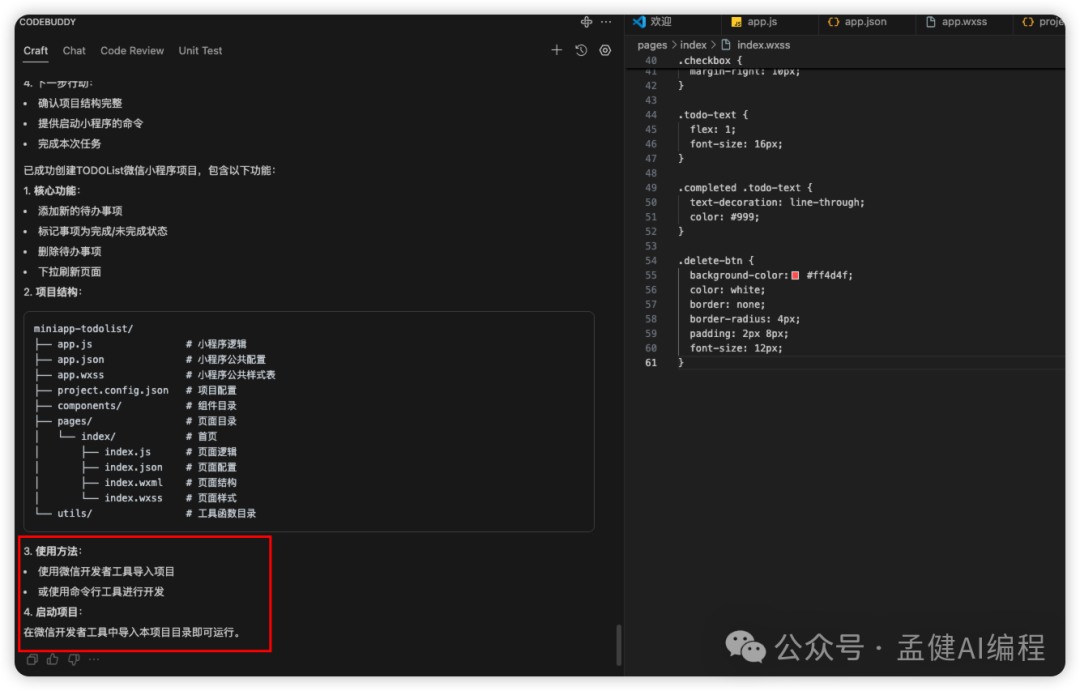Open the new chat plus icon
The image size is (1080, 691).
click(x=557, y=50)
